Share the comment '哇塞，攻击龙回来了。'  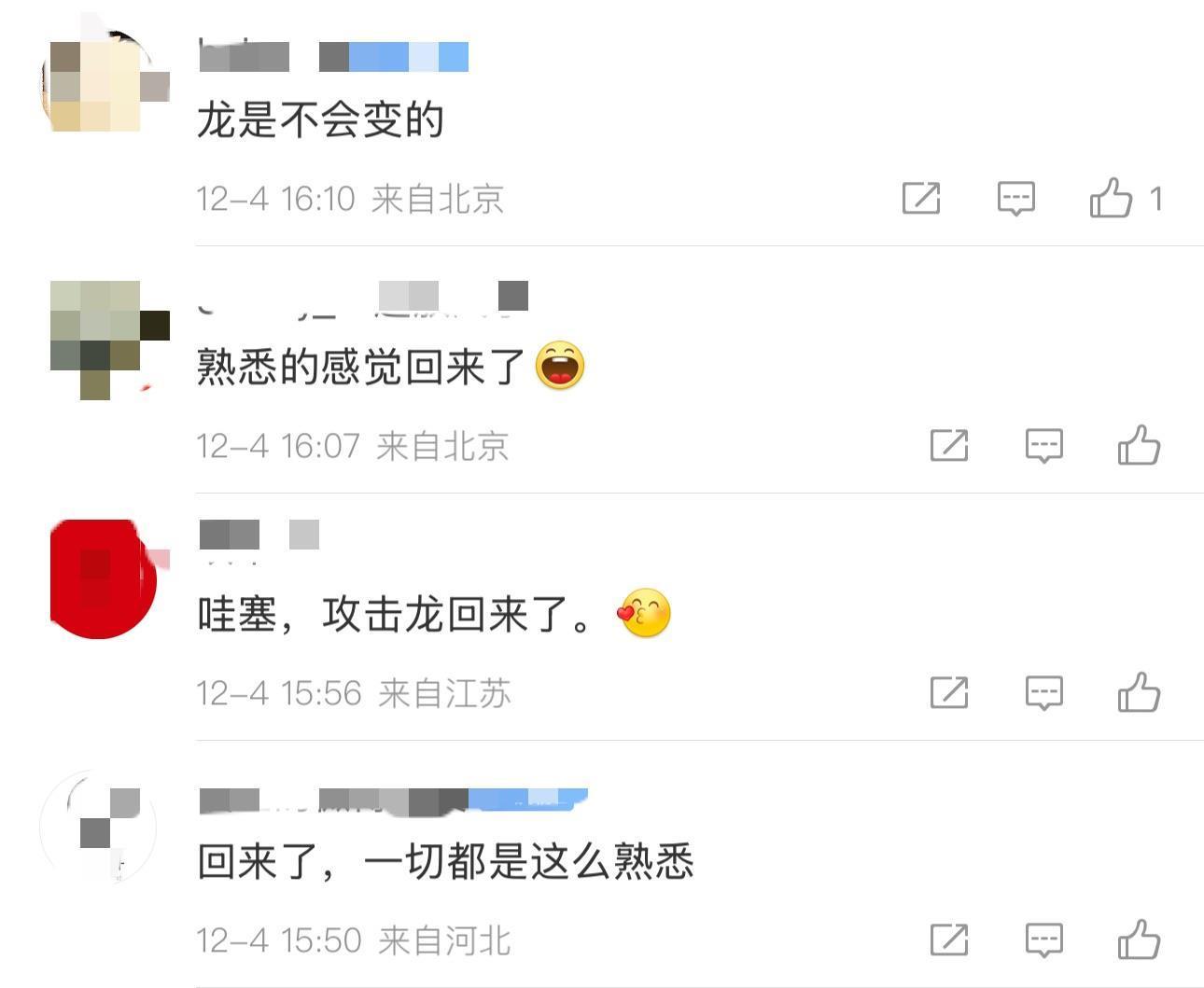tap(949, 693)
